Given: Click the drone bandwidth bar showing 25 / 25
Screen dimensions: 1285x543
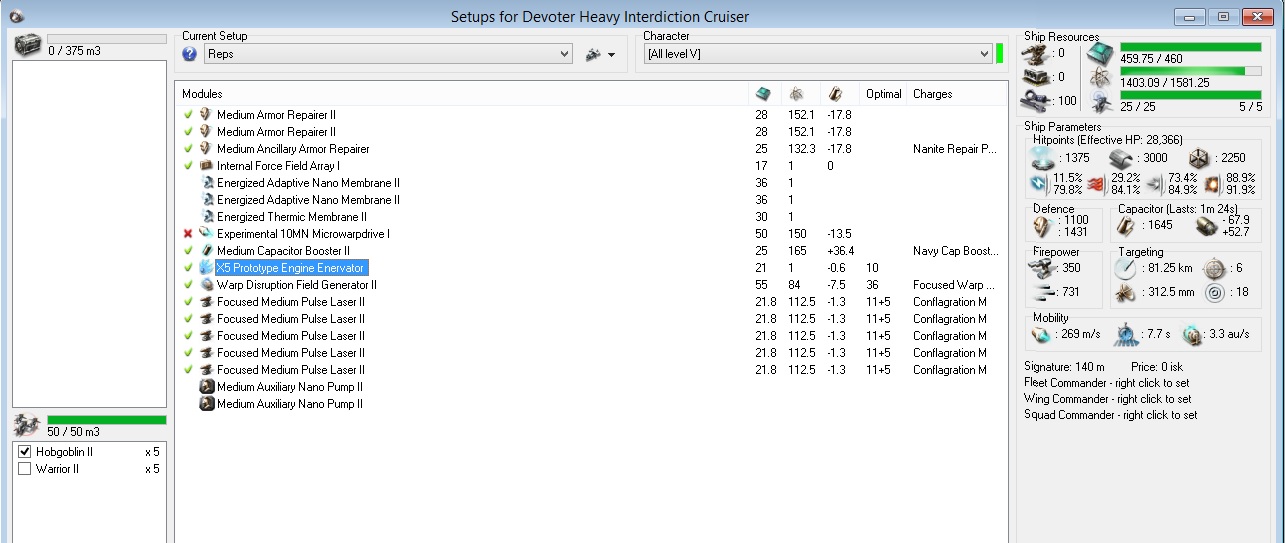Looking at the screenshot, I should pos(1191,95).
